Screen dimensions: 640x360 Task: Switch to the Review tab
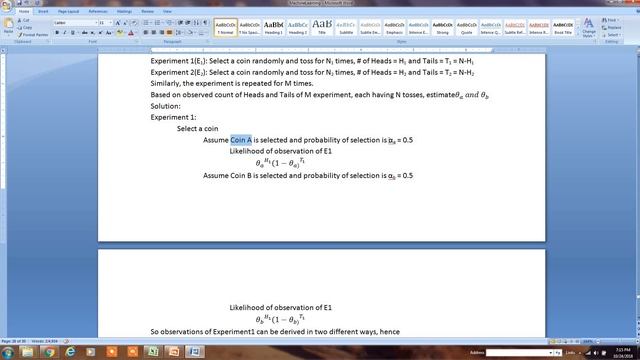pos(147,11)
